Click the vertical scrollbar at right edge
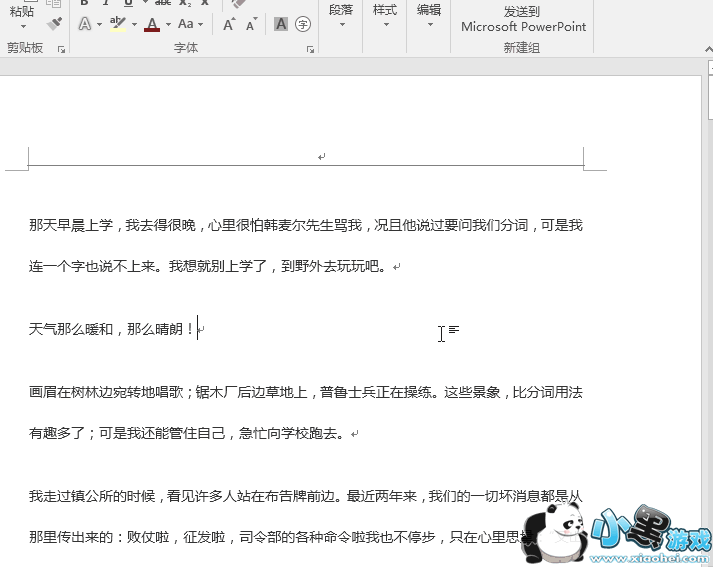 (710, 97)
